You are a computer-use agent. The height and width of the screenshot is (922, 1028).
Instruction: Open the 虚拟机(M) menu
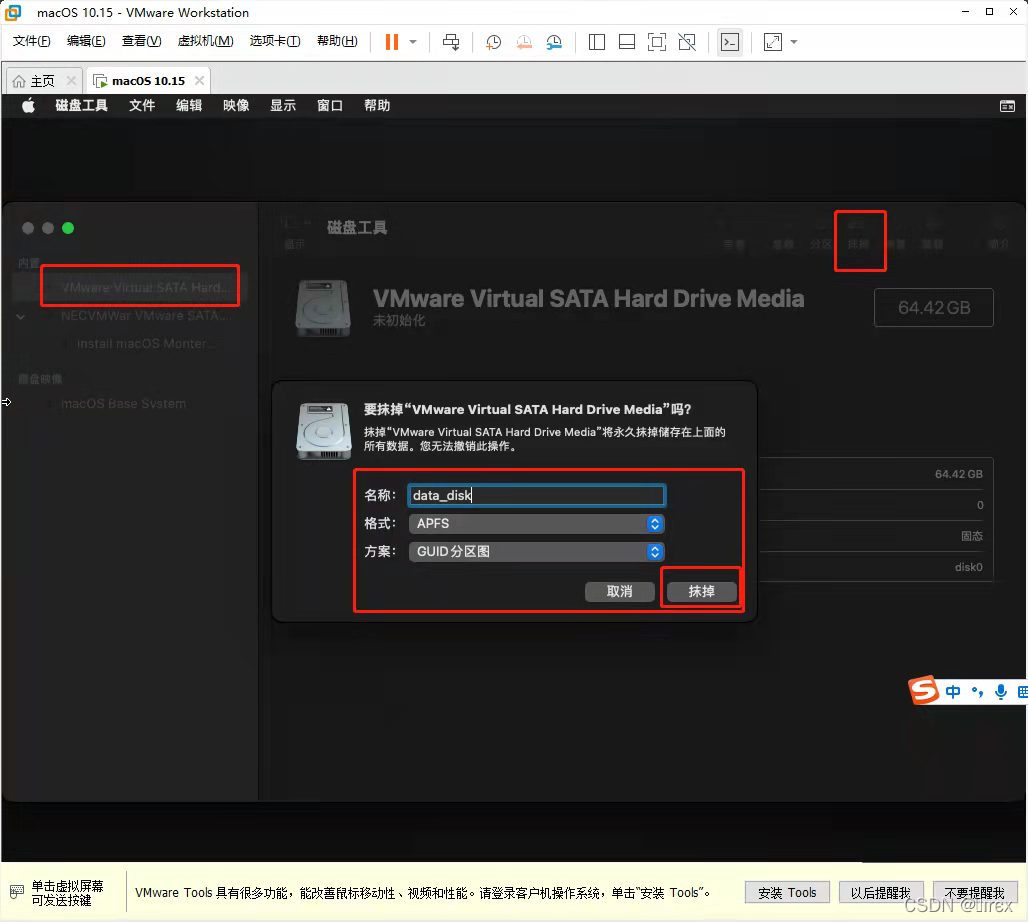pos(205,41)
